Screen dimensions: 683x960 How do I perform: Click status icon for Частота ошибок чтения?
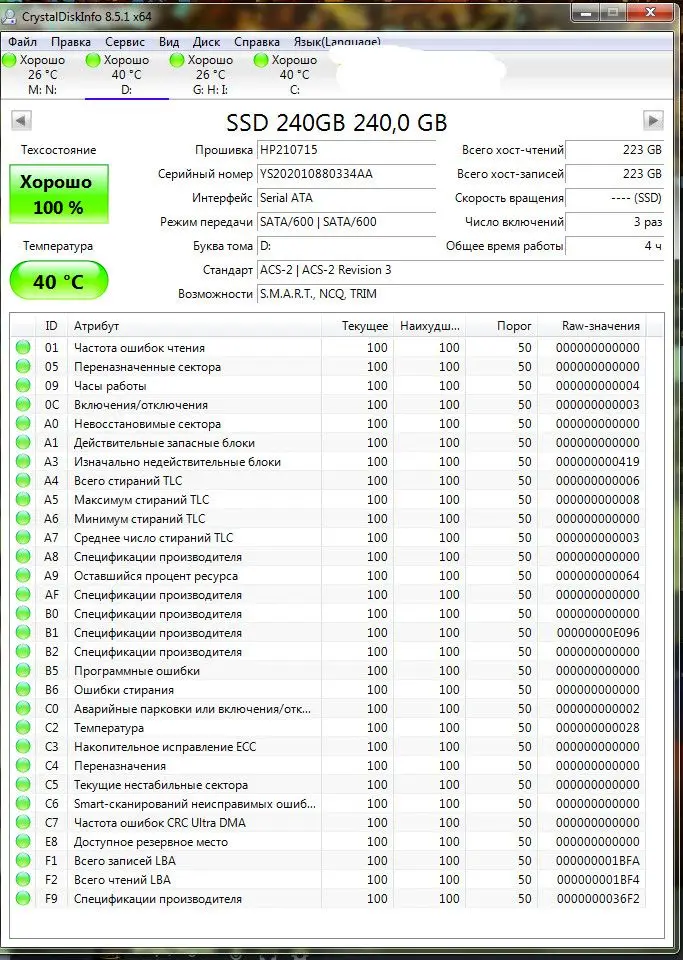pos(23,347)
